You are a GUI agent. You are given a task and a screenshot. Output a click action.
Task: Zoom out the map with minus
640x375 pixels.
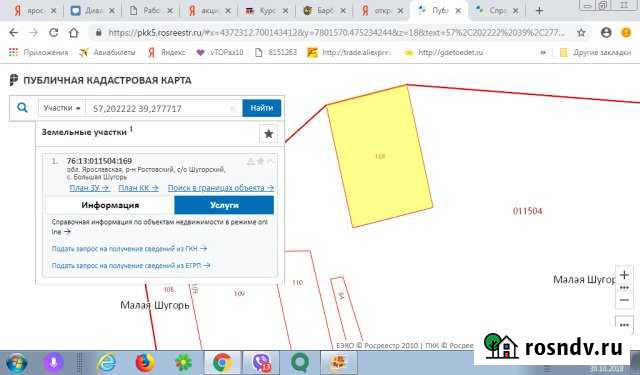click(x=624, y=300)
